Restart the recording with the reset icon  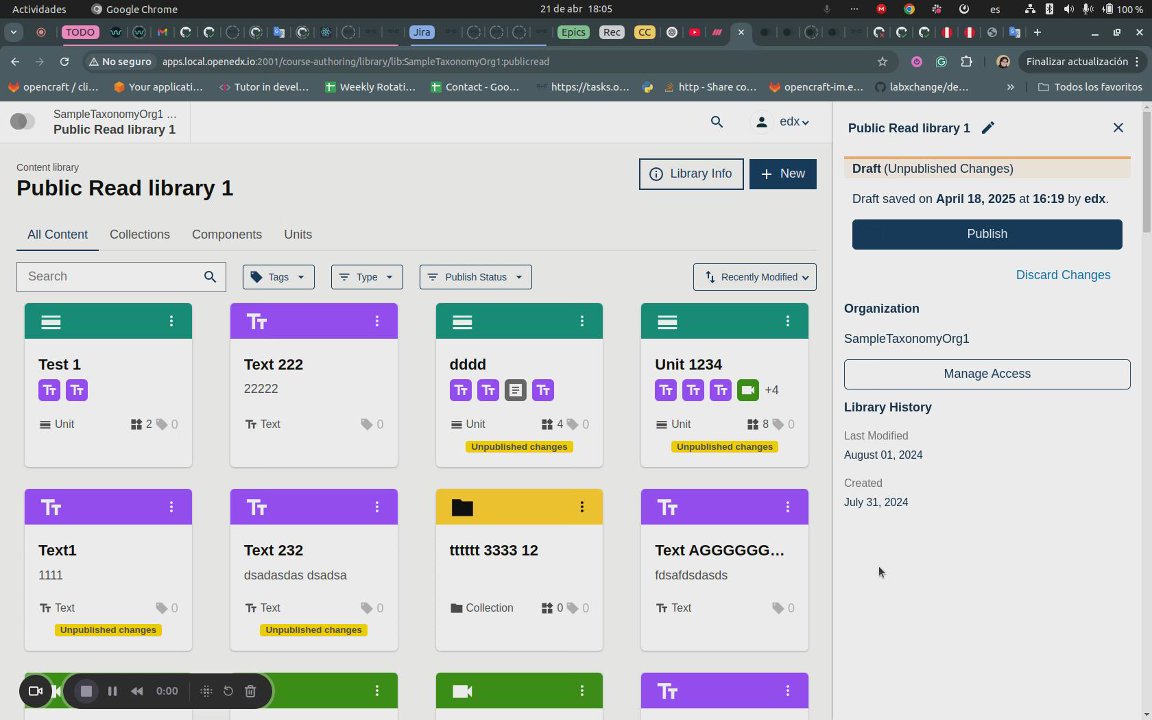(228, 691)
